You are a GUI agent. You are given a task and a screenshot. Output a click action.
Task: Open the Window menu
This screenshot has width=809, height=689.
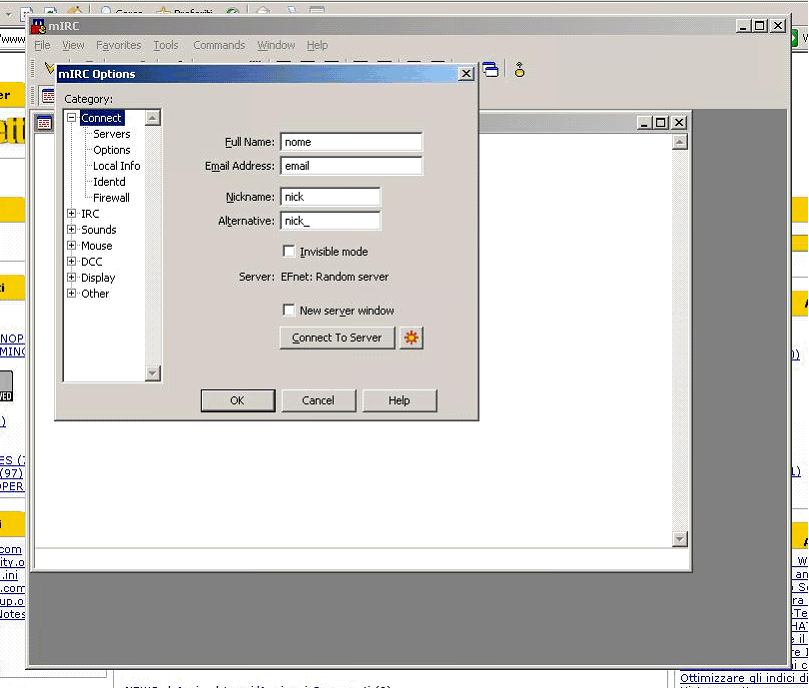pyautogui.click(x=276, y=45)
